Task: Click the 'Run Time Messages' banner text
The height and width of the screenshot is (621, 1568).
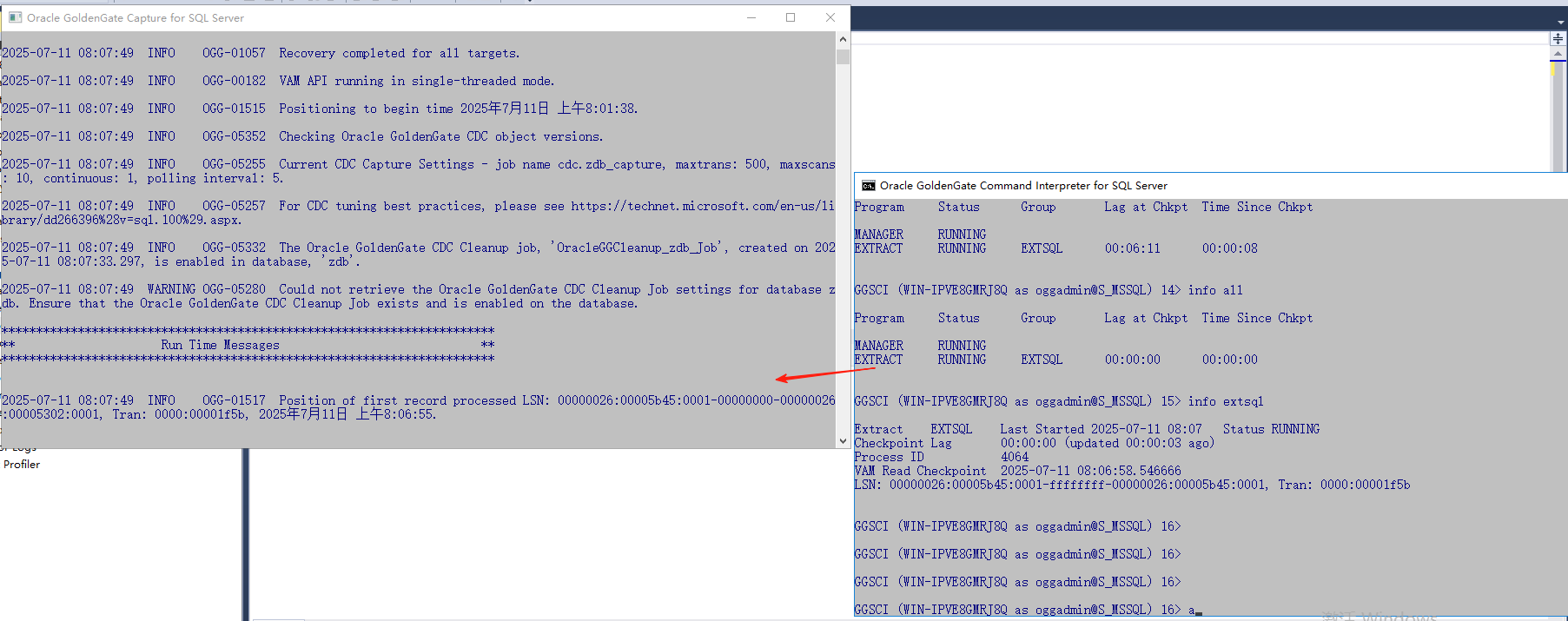Action: coord(220,345)
